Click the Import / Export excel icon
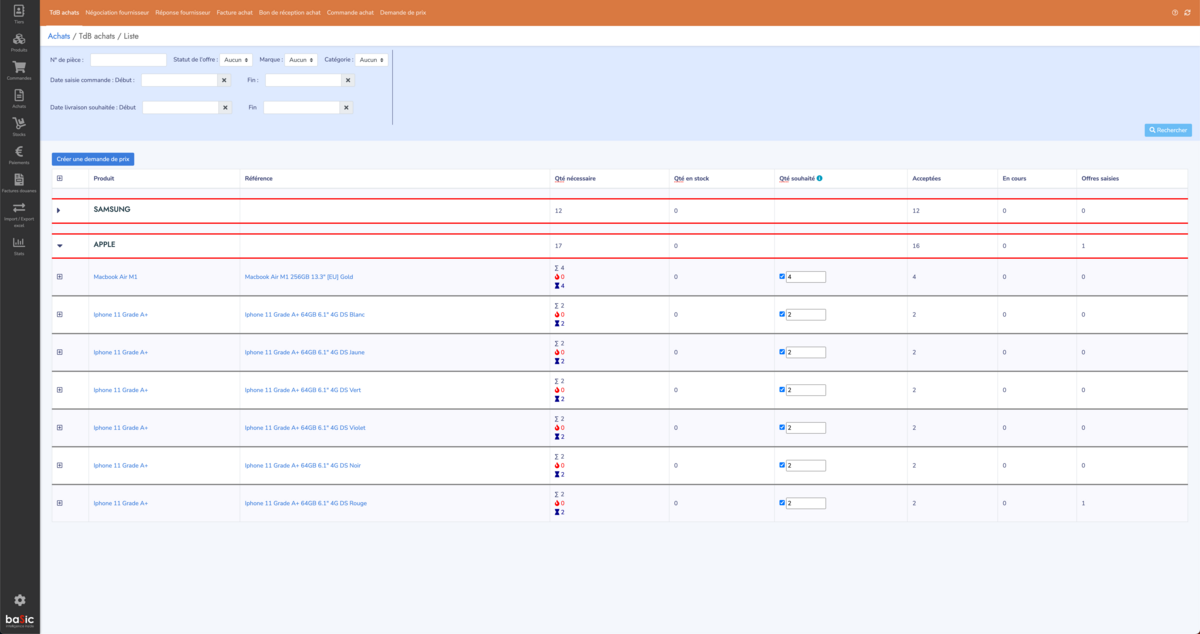This screenshot has width=1200, height=634. [x=19, y=208]
